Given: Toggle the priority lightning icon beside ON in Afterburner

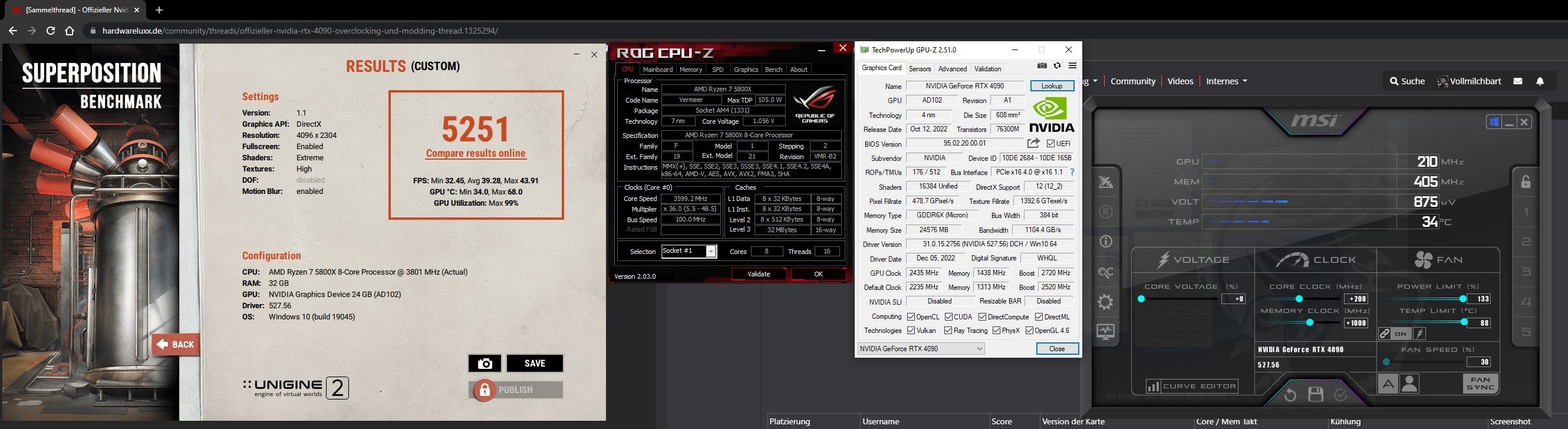Looking at the screenshot, I should 1419,334.
